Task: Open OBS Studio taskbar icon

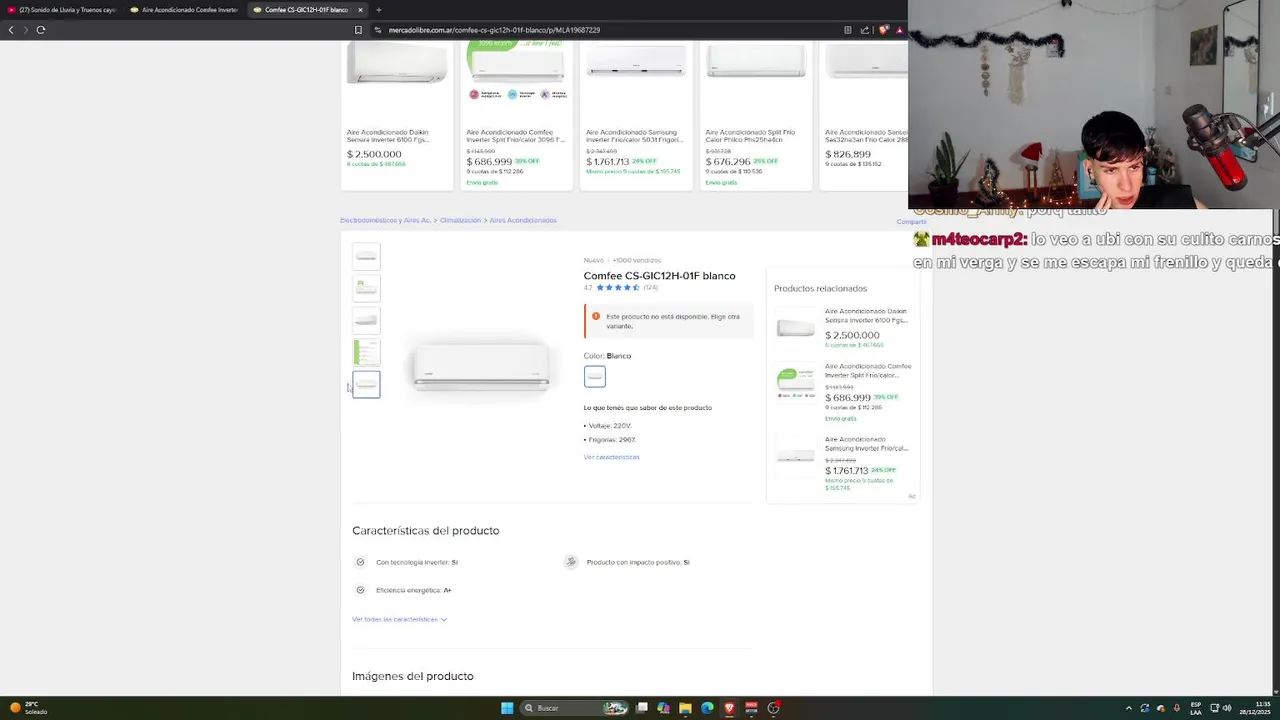Action: [773, 708]
